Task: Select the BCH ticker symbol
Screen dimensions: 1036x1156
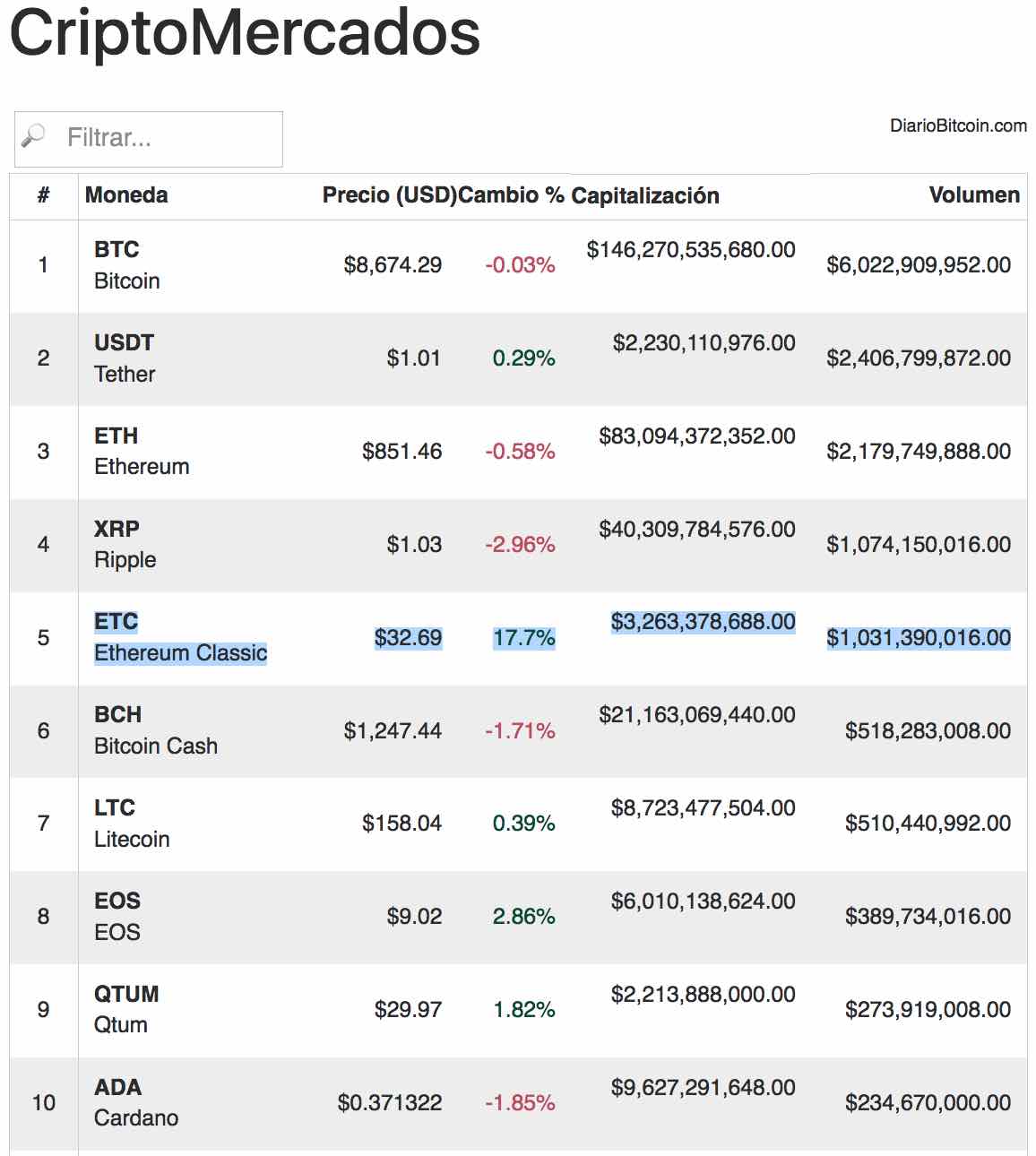Action: pos(118,715)
